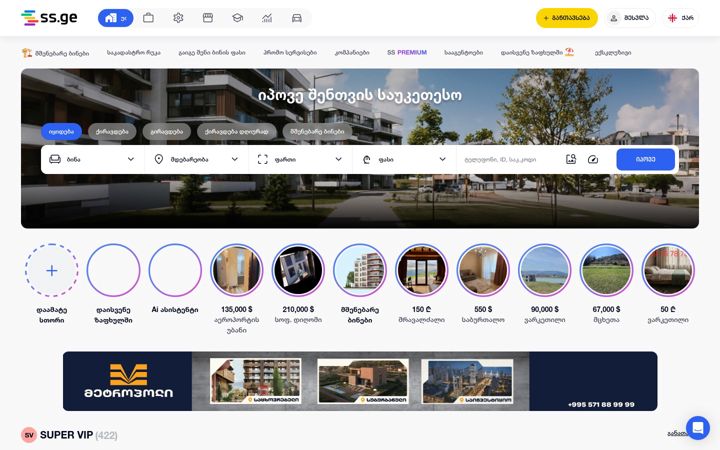Expand the ბინა property type dropdown
The image size is (720, 450).
93,159
